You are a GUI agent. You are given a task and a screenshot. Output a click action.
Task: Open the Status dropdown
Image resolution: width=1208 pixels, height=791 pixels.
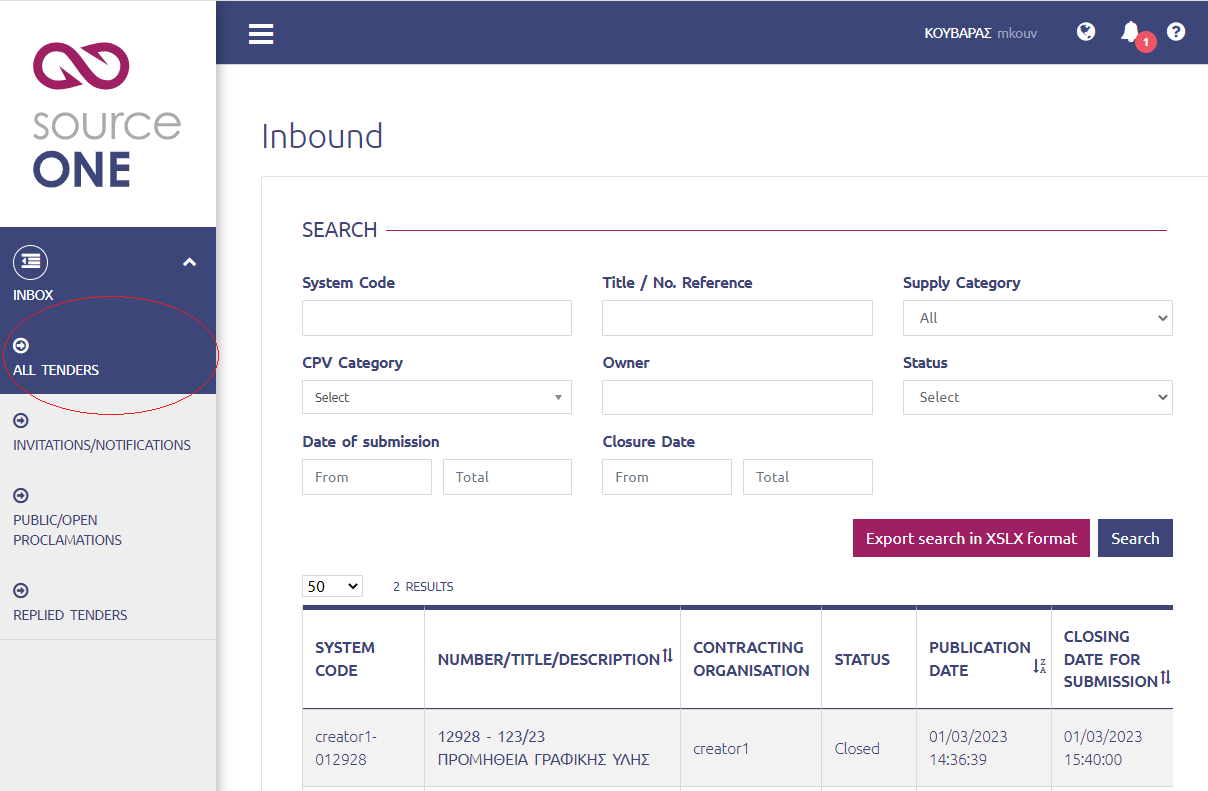pos(1037,397)
